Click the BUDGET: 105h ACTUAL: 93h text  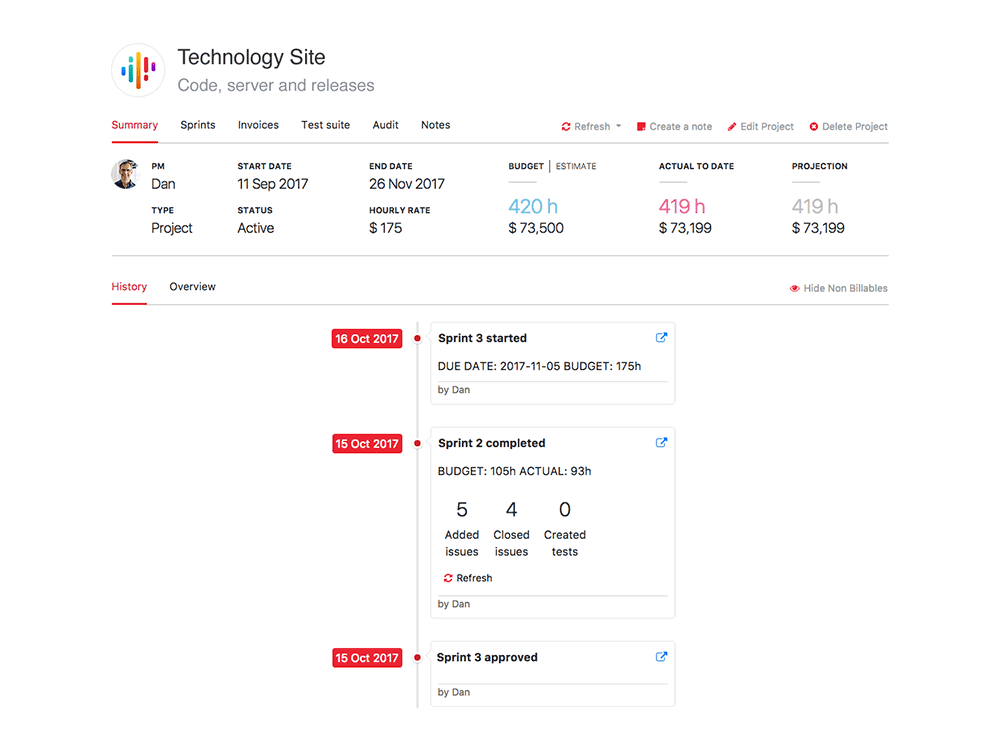(x=514, y=471)
